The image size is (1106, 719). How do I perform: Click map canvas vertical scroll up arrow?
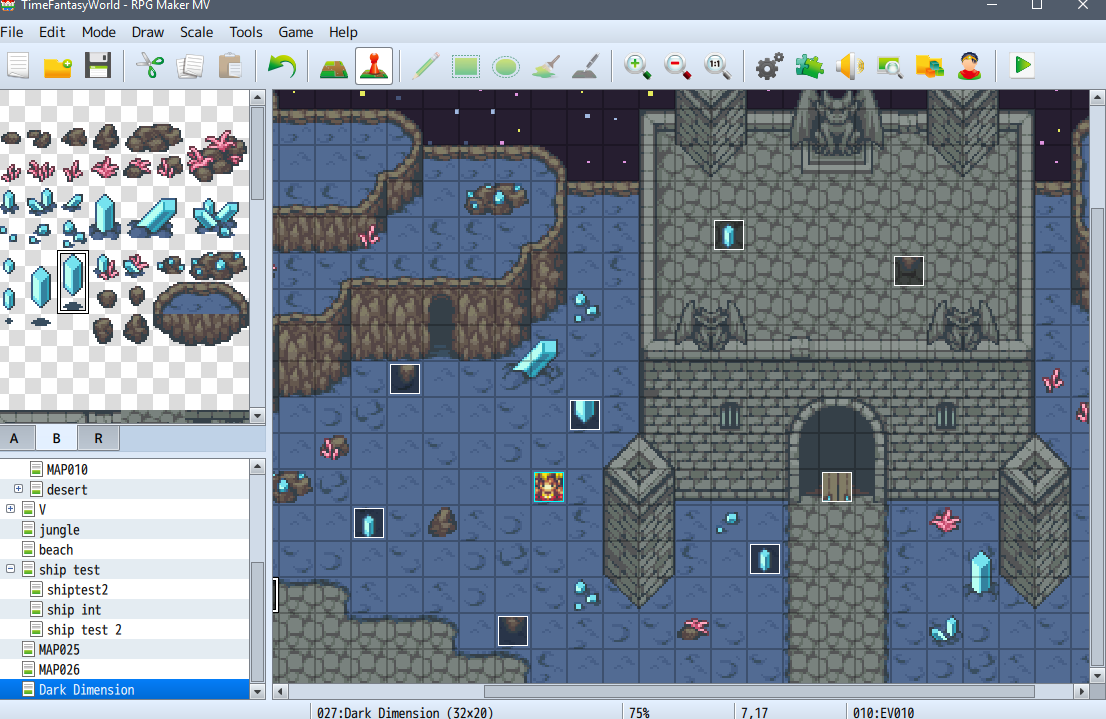1097,97
